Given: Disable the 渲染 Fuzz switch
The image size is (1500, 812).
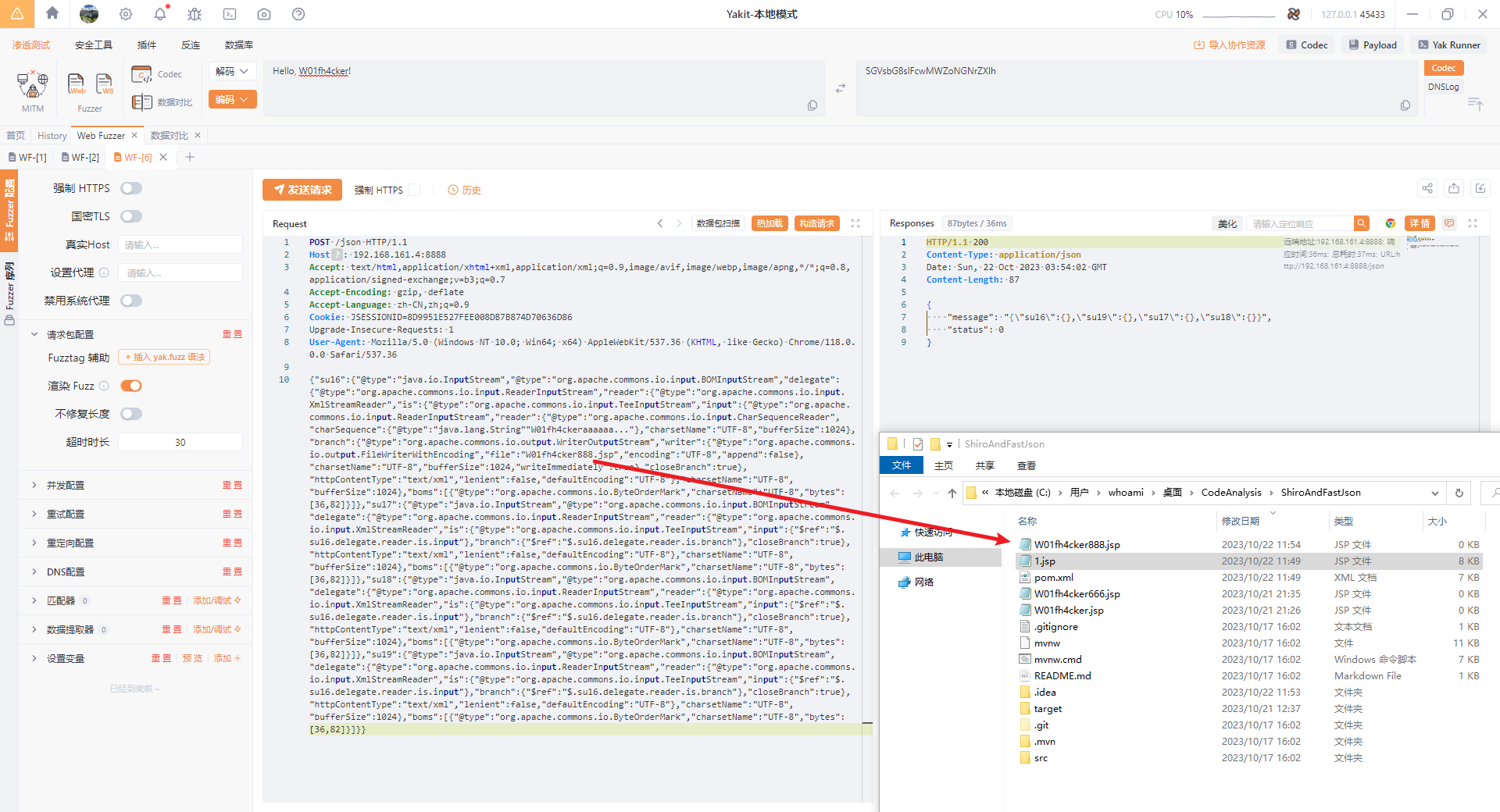Looking at the screenshot, I should click(131, 386).
